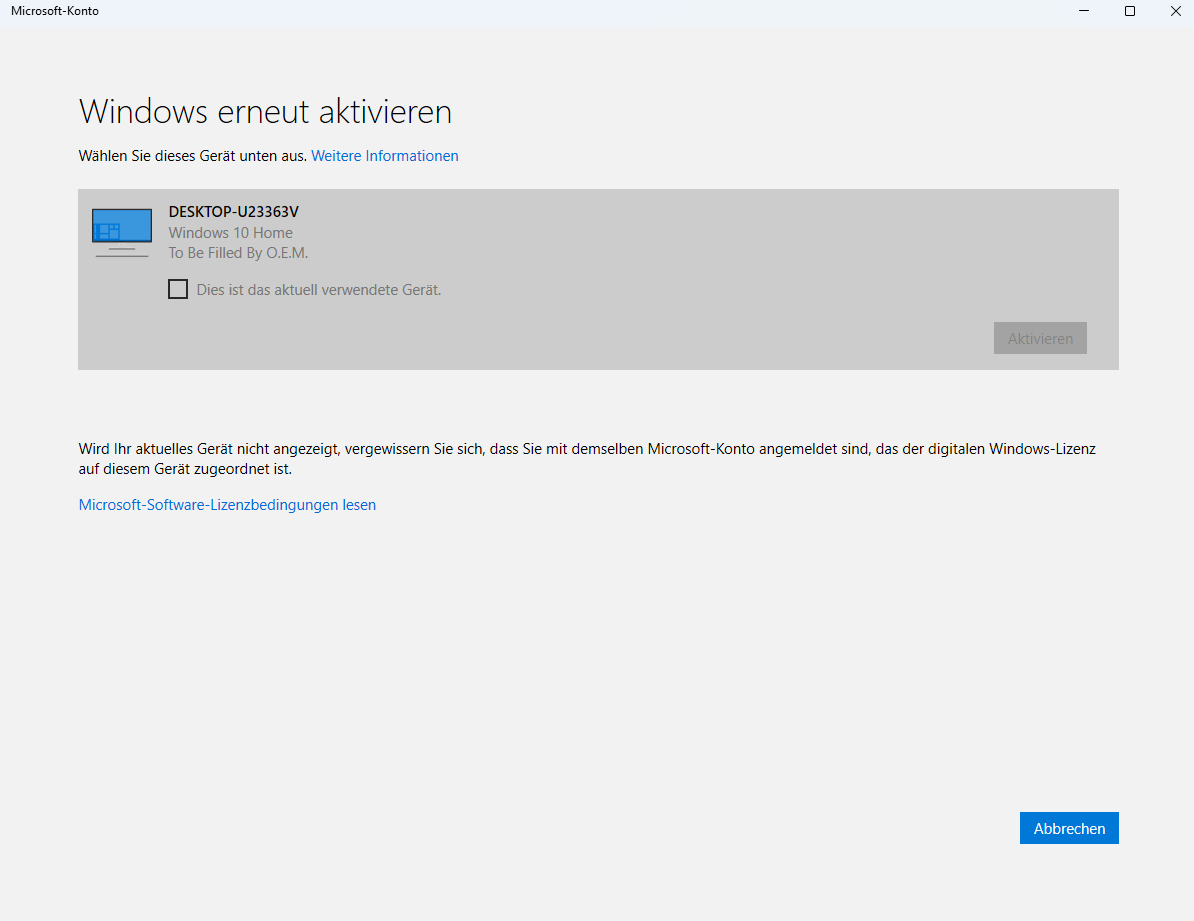This screenshot has height=921, width=1194.
Task: Close the Microsoft-Konto window
Action: coord(1175,11)
